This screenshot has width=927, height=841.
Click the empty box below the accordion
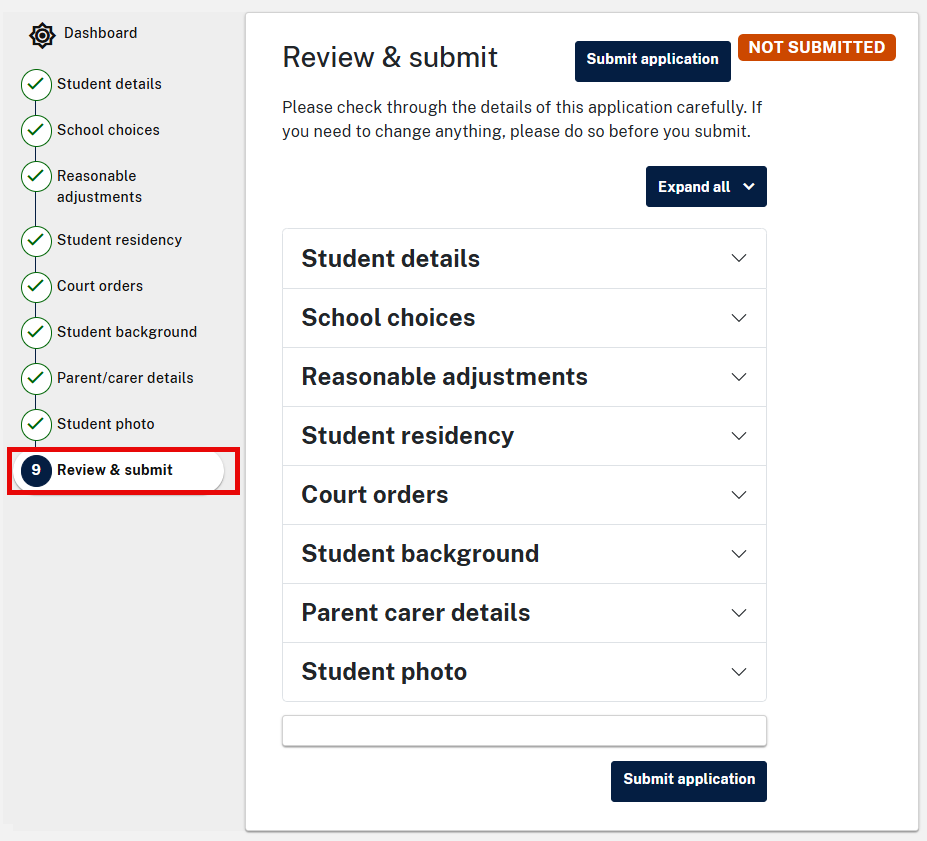click(x=524, y=731)
